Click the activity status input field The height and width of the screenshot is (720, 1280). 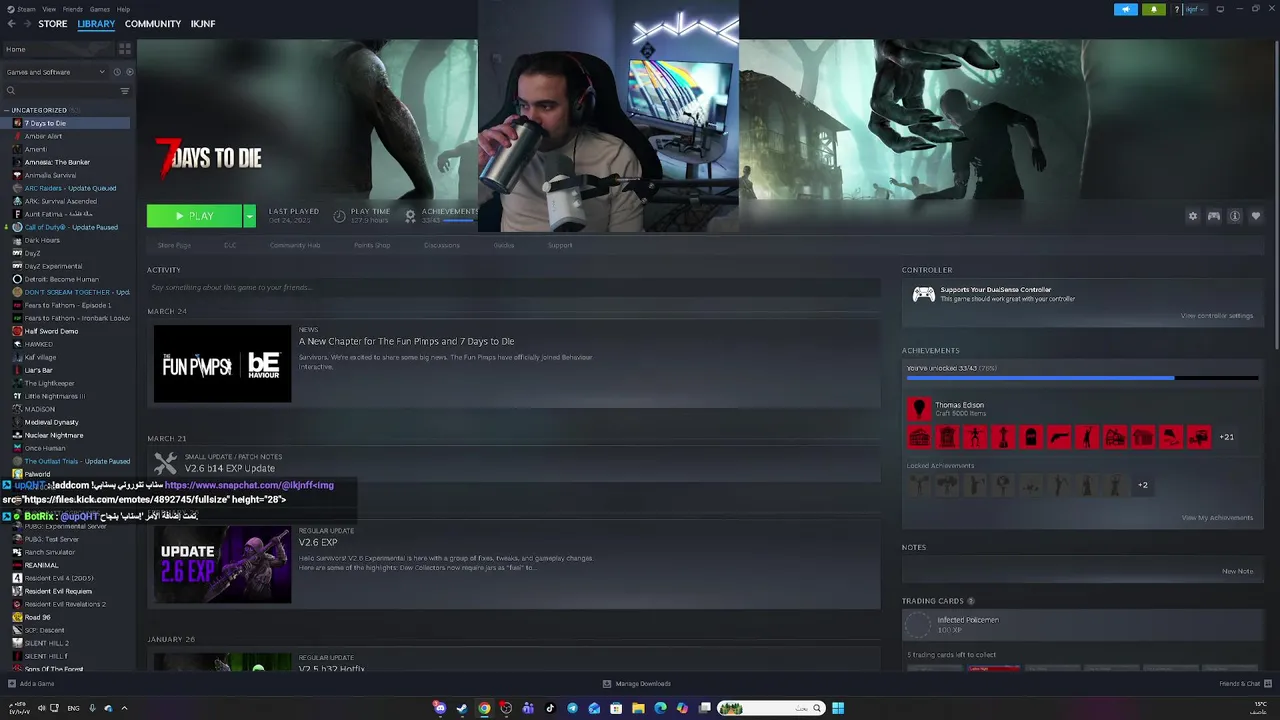click(x=513, y=288)
